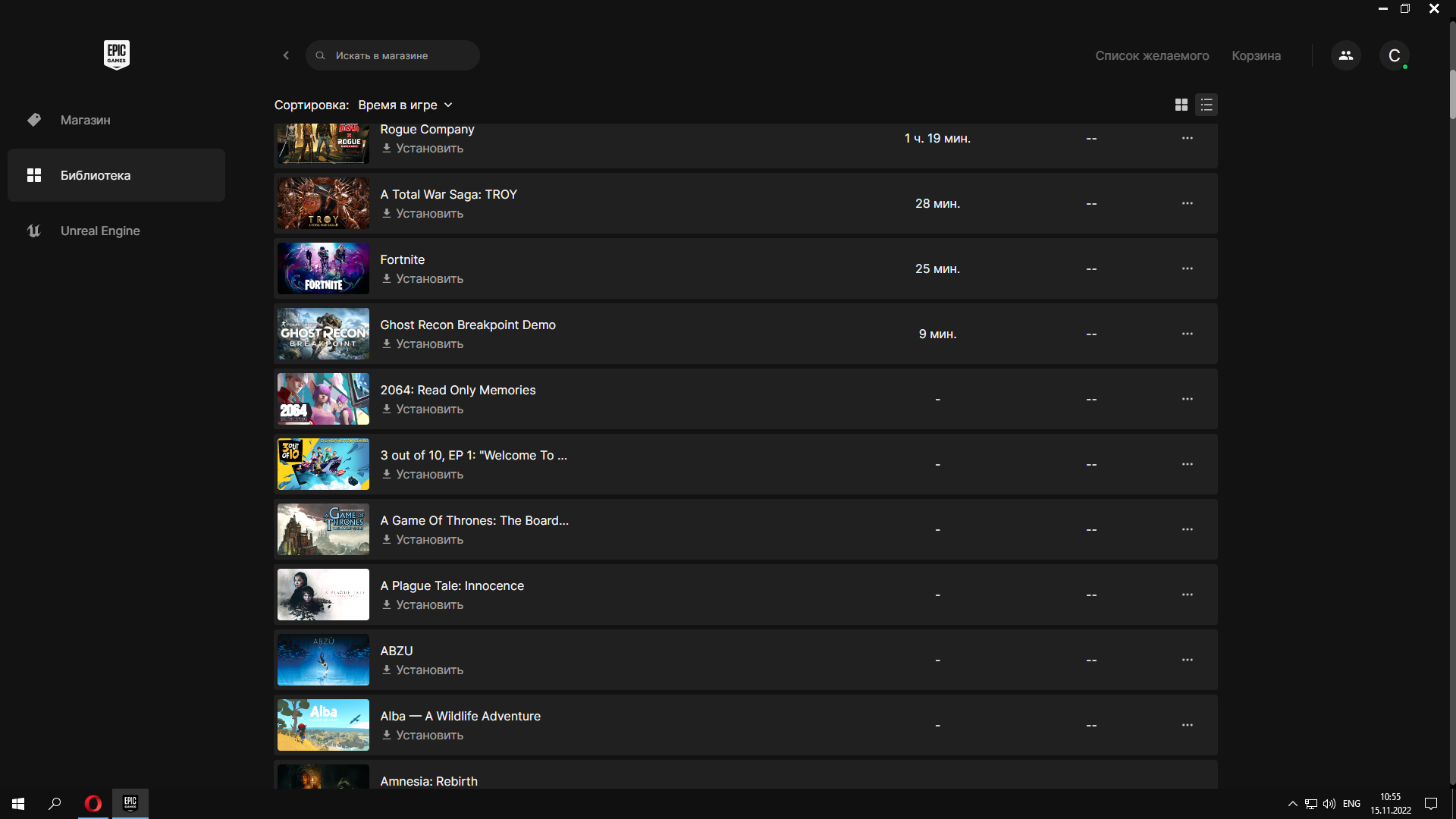Open more options for Ghost Recon Breakpoint Demo

pos(1187,334)
